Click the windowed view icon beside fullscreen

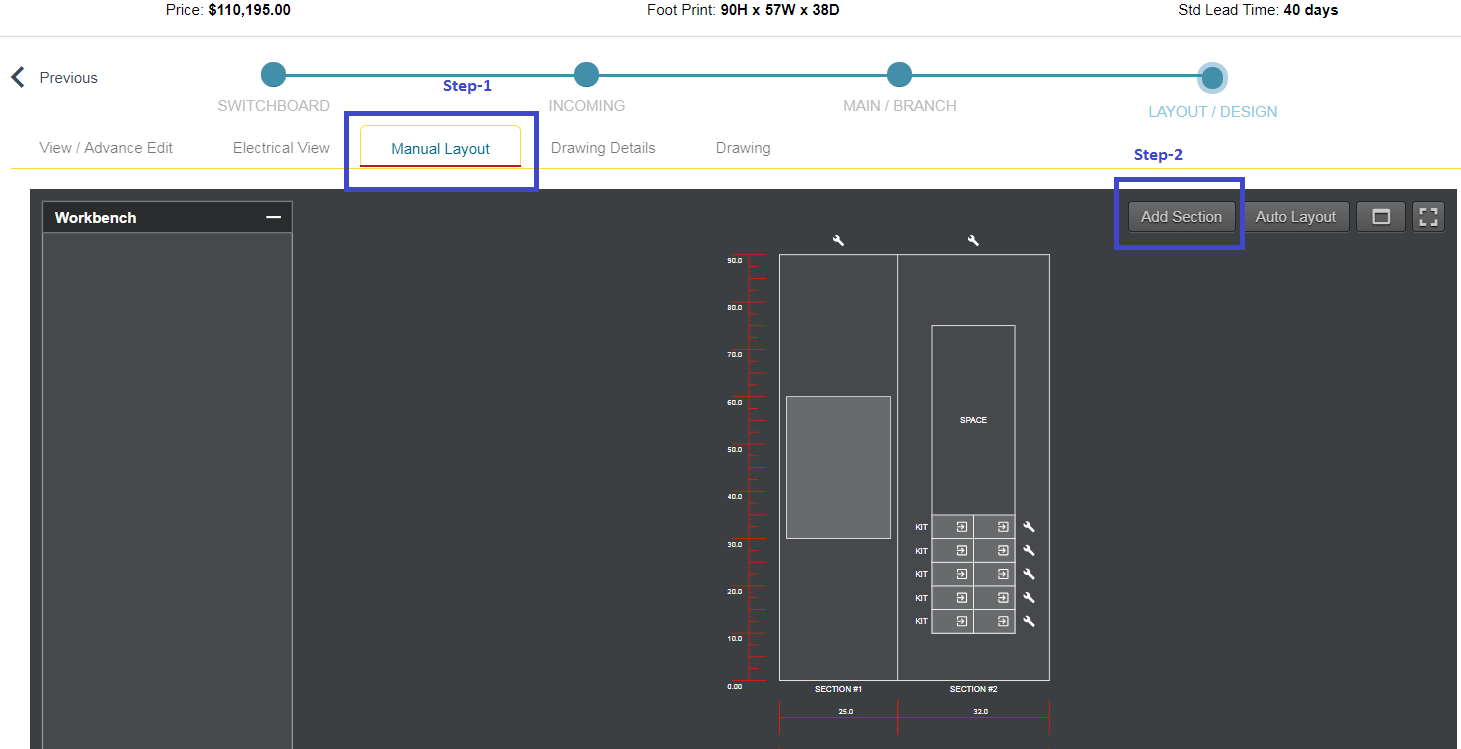[1380, 216]
